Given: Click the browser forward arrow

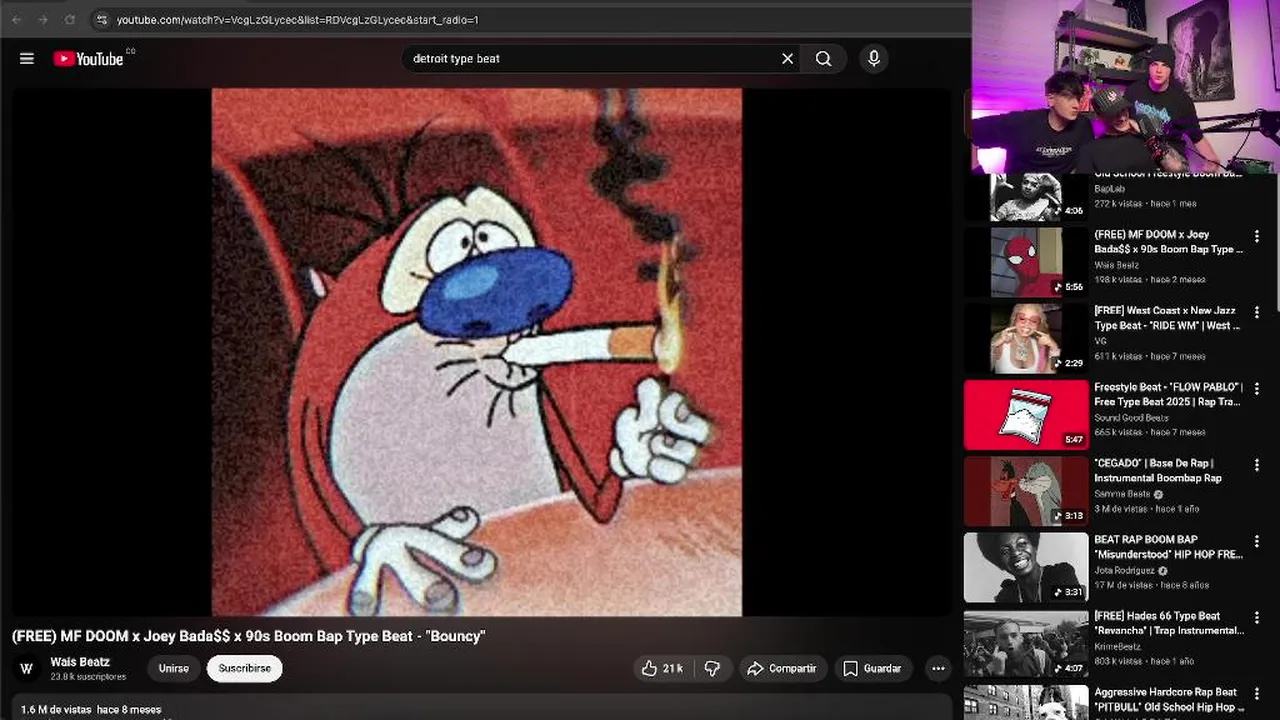Looking at the screenshot, I should coord(42,20).
